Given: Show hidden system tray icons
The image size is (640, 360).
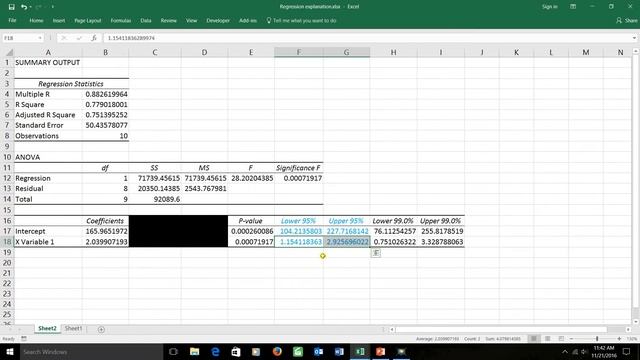Looking at the screenshot, I should (565, 351).
